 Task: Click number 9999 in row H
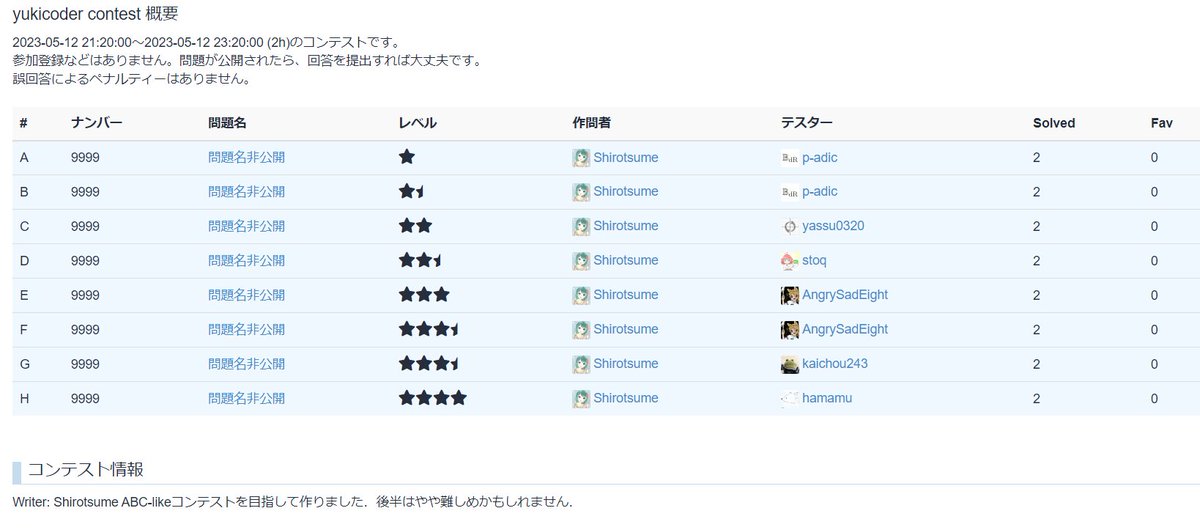pyautogui.click(x=85, y=398)
